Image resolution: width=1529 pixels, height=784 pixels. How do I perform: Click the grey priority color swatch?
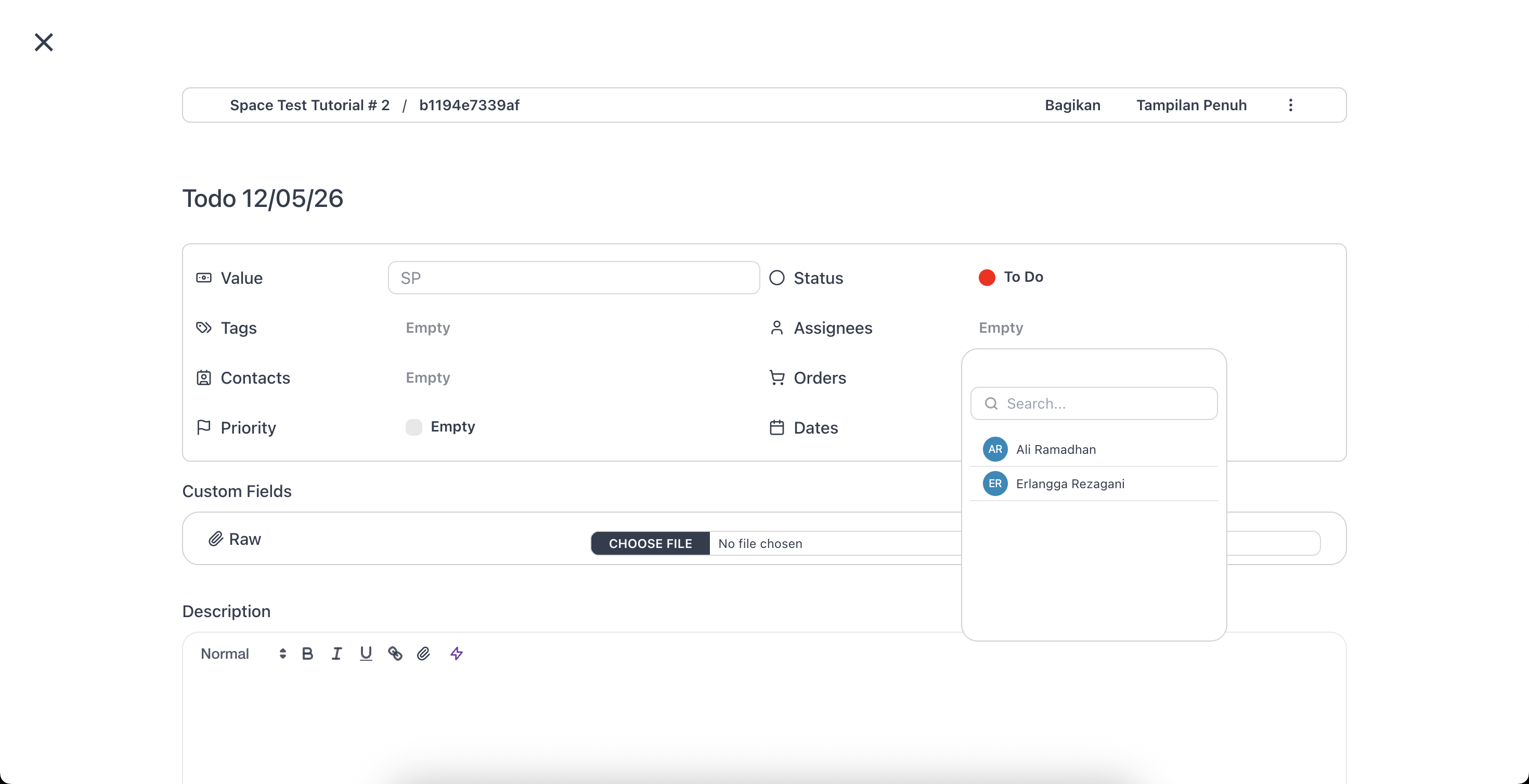pyautogui.click(x=413, y=427)
